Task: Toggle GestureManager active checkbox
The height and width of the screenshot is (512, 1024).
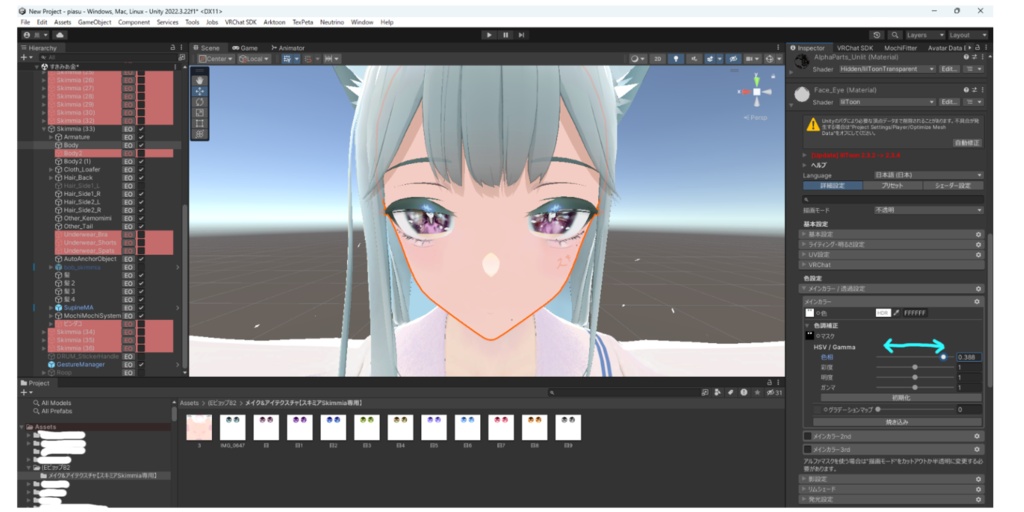Action: pyautogui.click(x=142, y=364)
